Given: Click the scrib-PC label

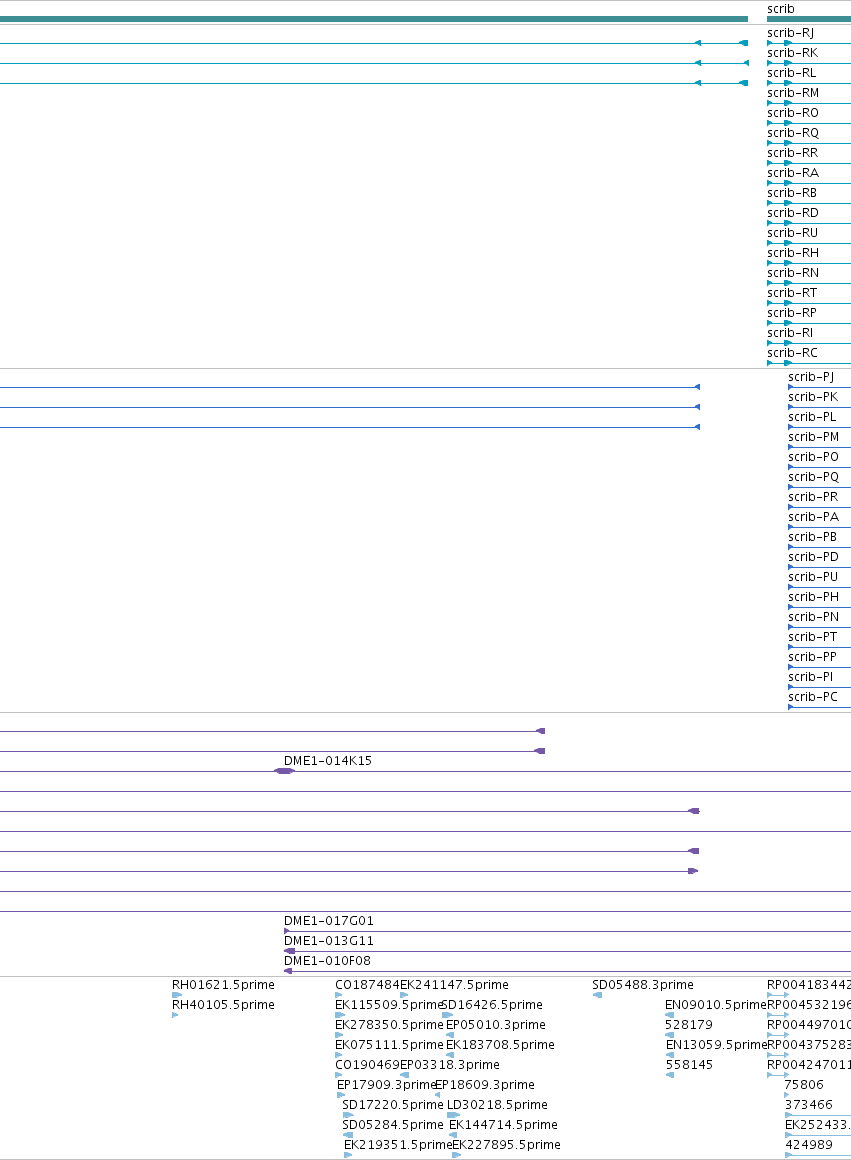Looking at the screenshot, I should tap(813, 696).
